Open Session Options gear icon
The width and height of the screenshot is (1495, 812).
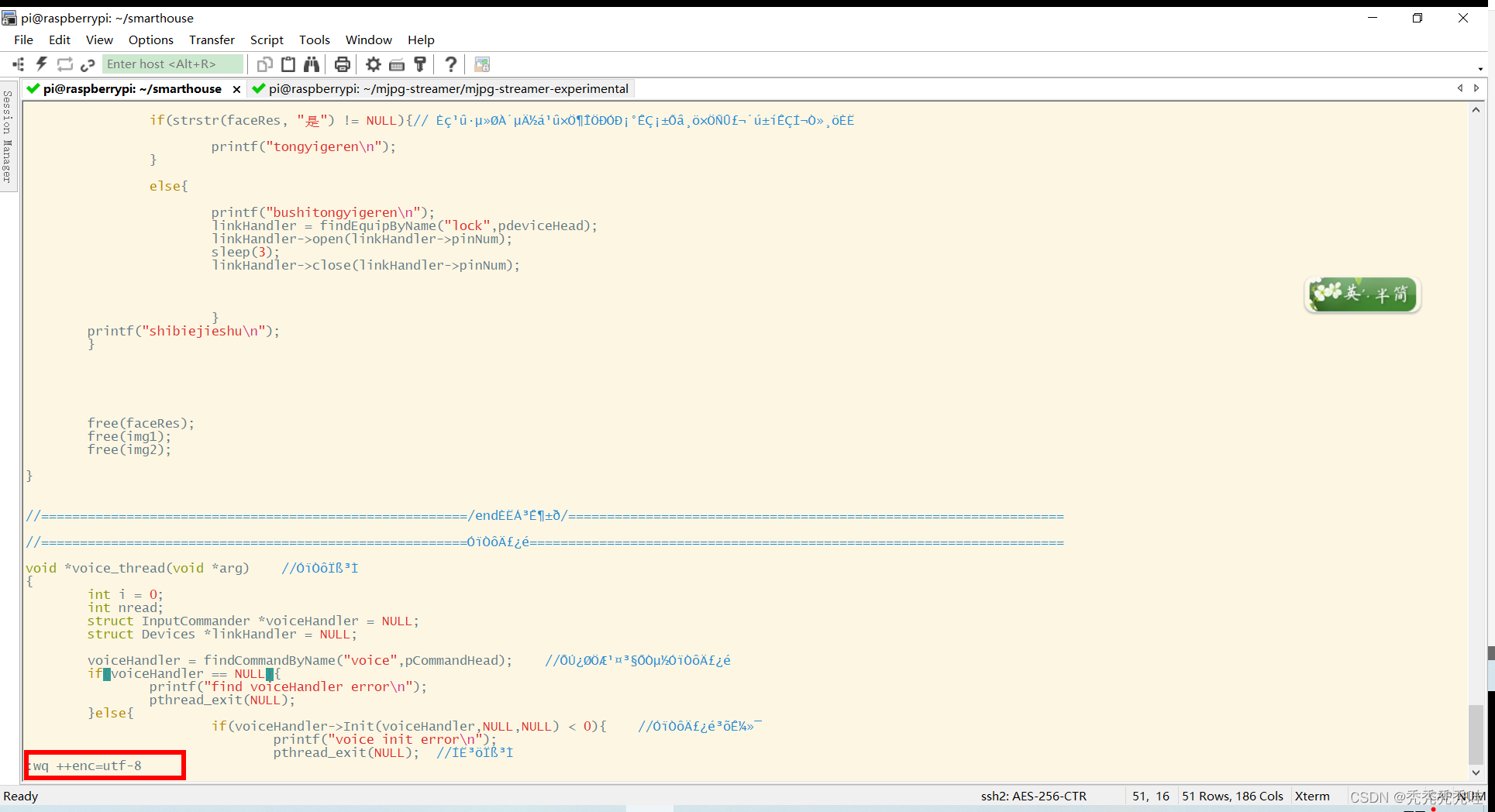click(x=374, y=64)
